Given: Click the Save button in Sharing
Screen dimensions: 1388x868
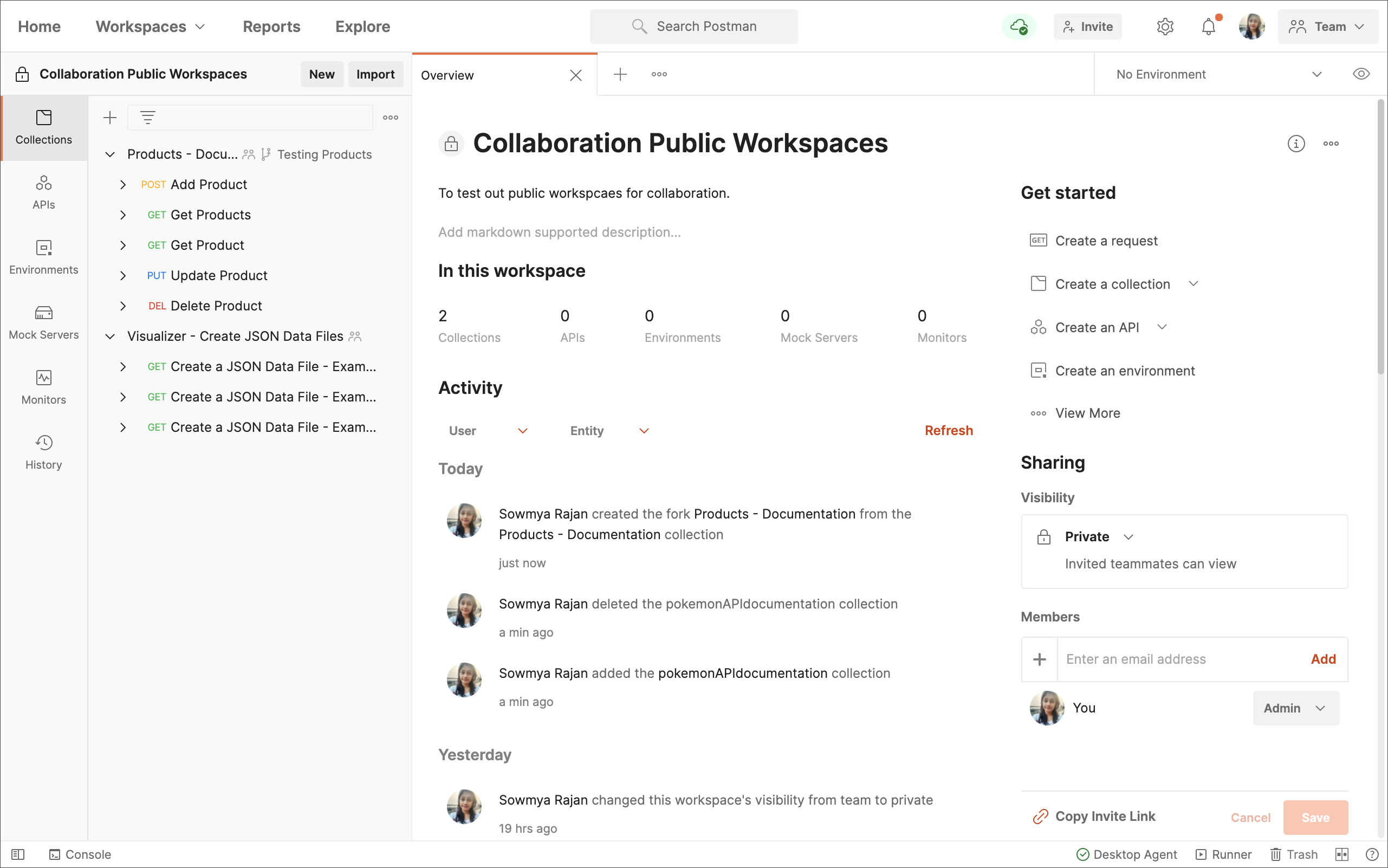Looking at the screenshot, I should tap(1315, 818).
